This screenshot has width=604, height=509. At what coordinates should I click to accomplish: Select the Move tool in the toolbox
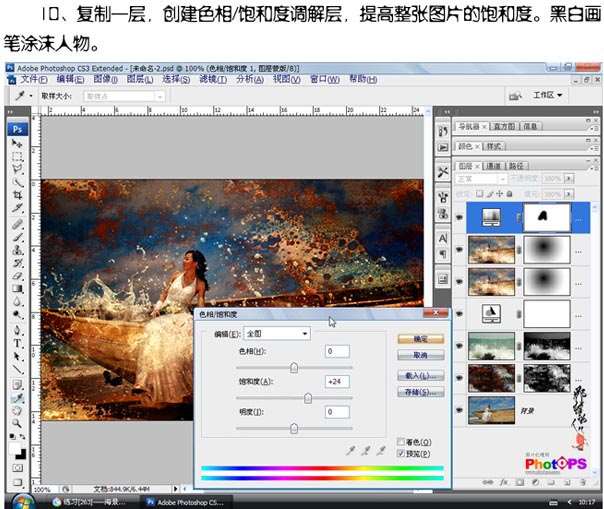[x=17, y=145]
